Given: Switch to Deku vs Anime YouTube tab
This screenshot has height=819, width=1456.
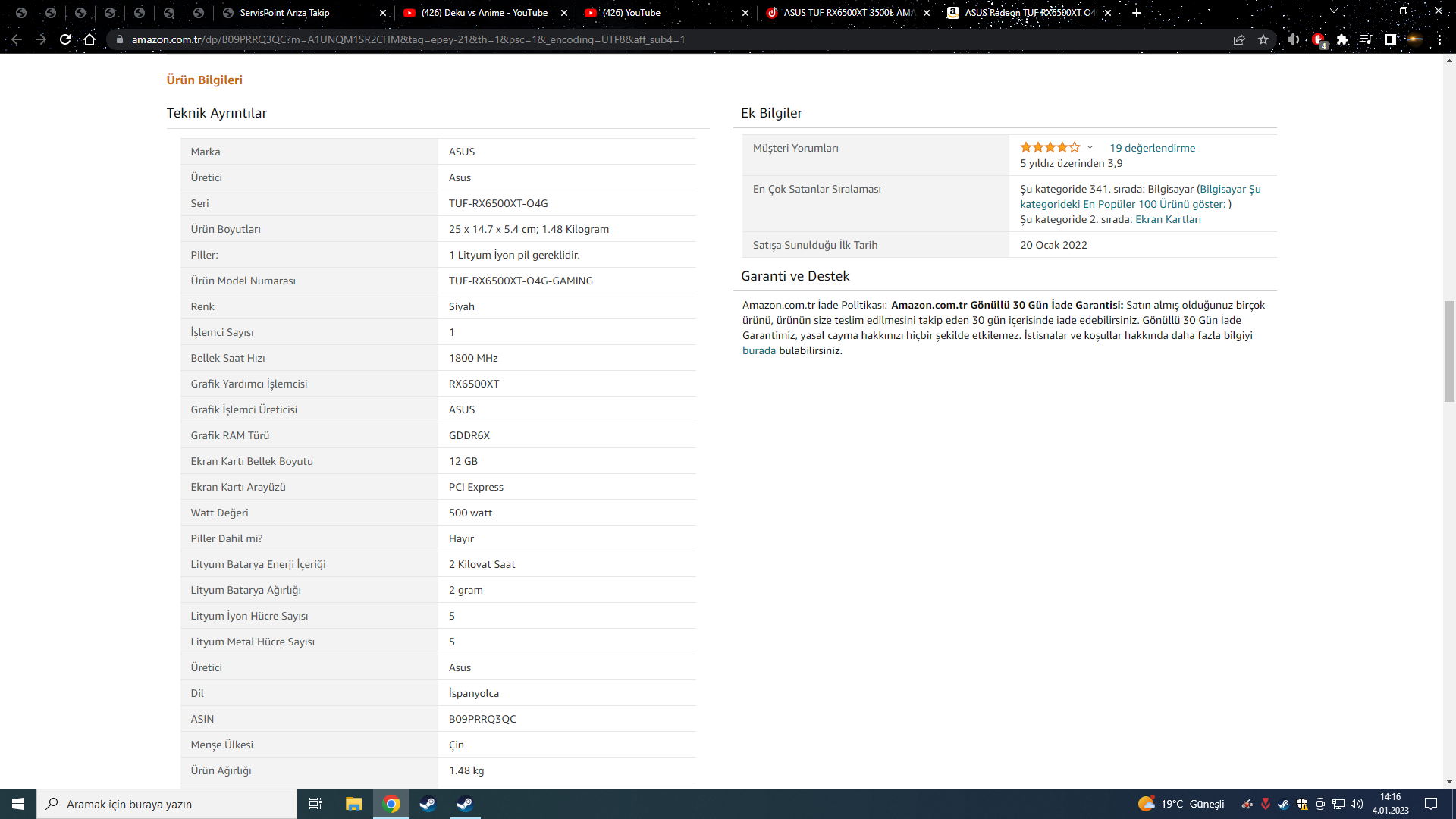Looking at the screenshot, I should pos(484,13).
